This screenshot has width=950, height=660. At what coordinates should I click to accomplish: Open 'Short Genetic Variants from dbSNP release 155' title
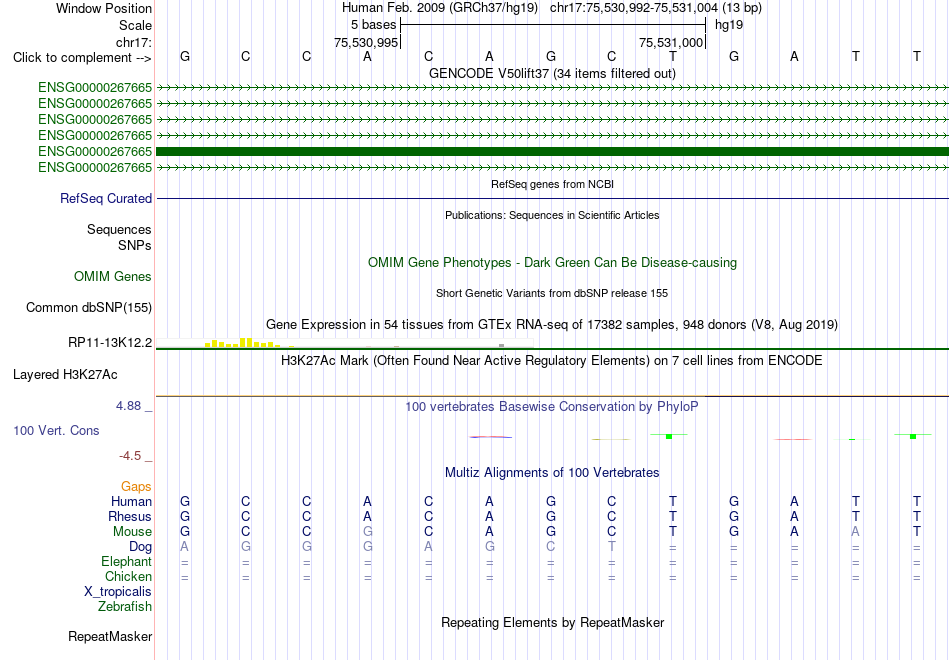552,293
